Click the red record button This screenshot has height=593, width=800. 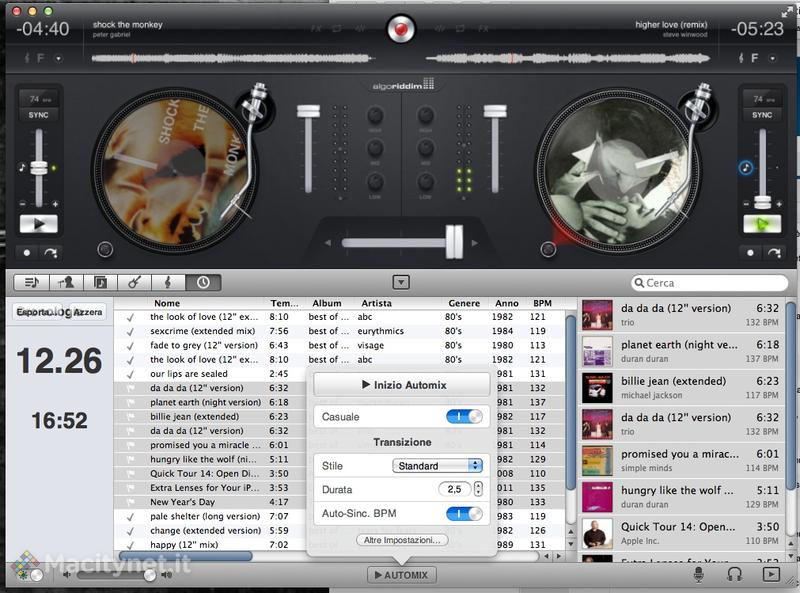401,30
